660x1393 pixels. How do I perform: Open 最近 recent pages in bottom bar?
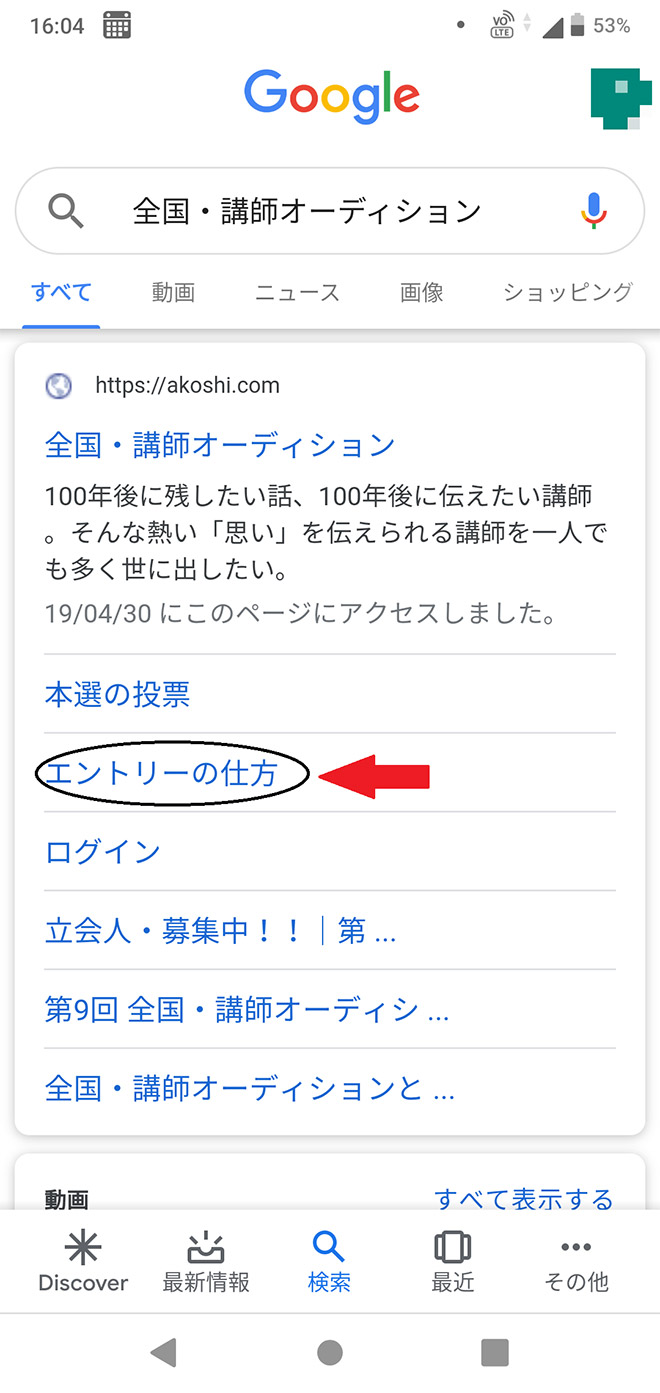(452, 1262)
